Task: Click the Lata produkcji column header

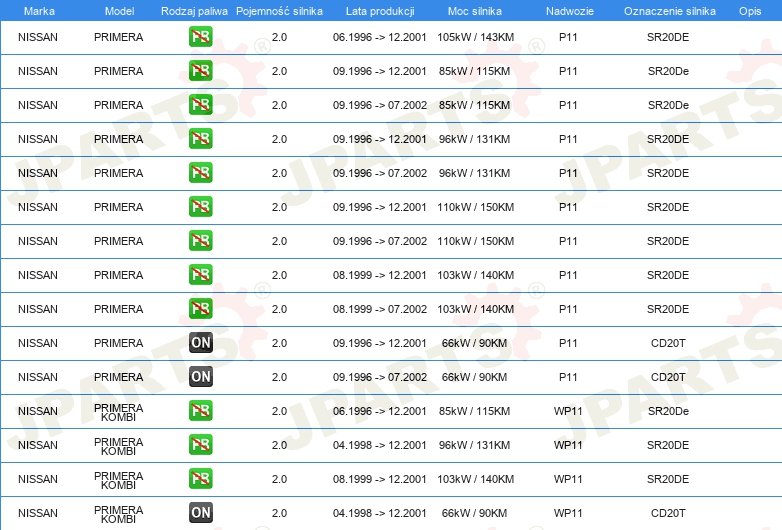Action: 380,11
